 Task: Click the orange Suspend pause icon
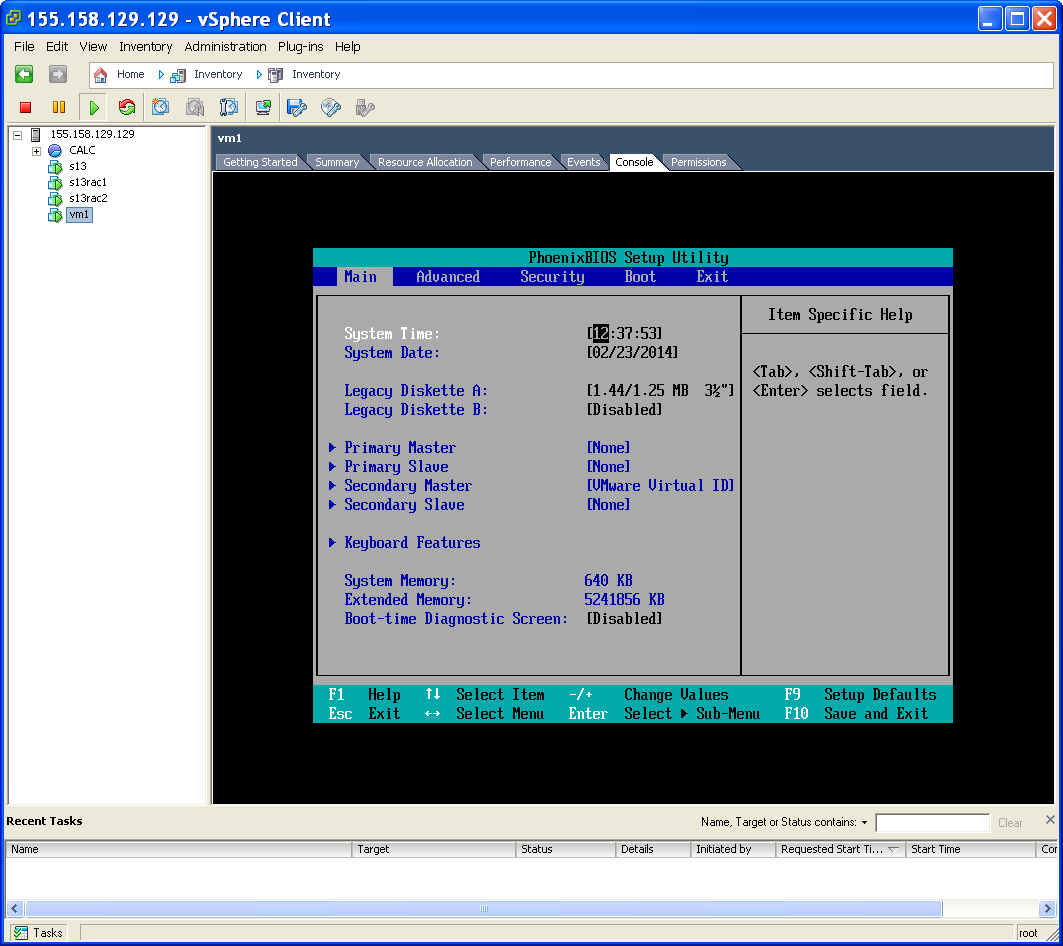(x=59, y=107)
